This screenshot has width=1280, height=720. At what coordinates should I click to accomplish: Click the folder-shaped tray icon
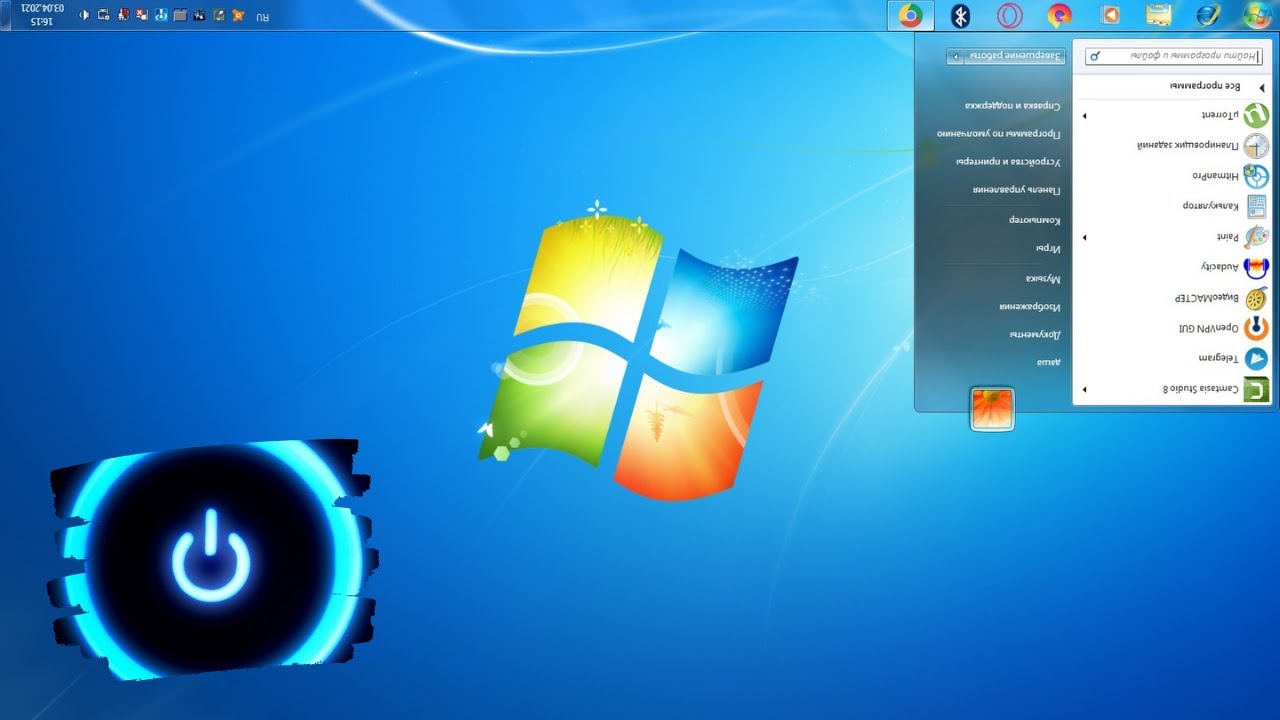pyautogui.click(x=180, y=15)
